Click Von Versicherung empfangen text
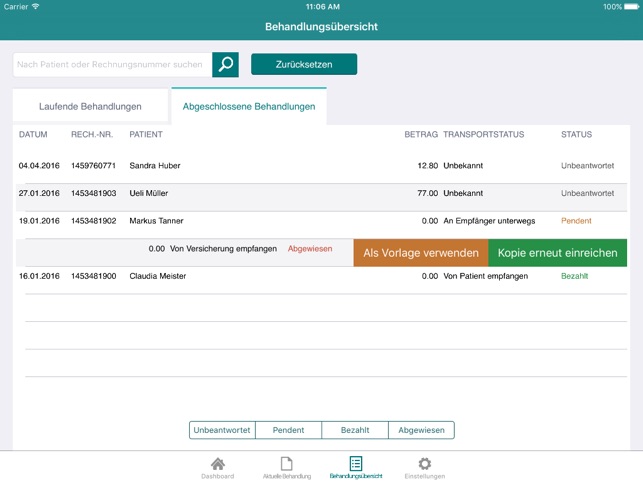Image resolution: width=643 pixels, height=482 pixels. [x=223, y=249]
